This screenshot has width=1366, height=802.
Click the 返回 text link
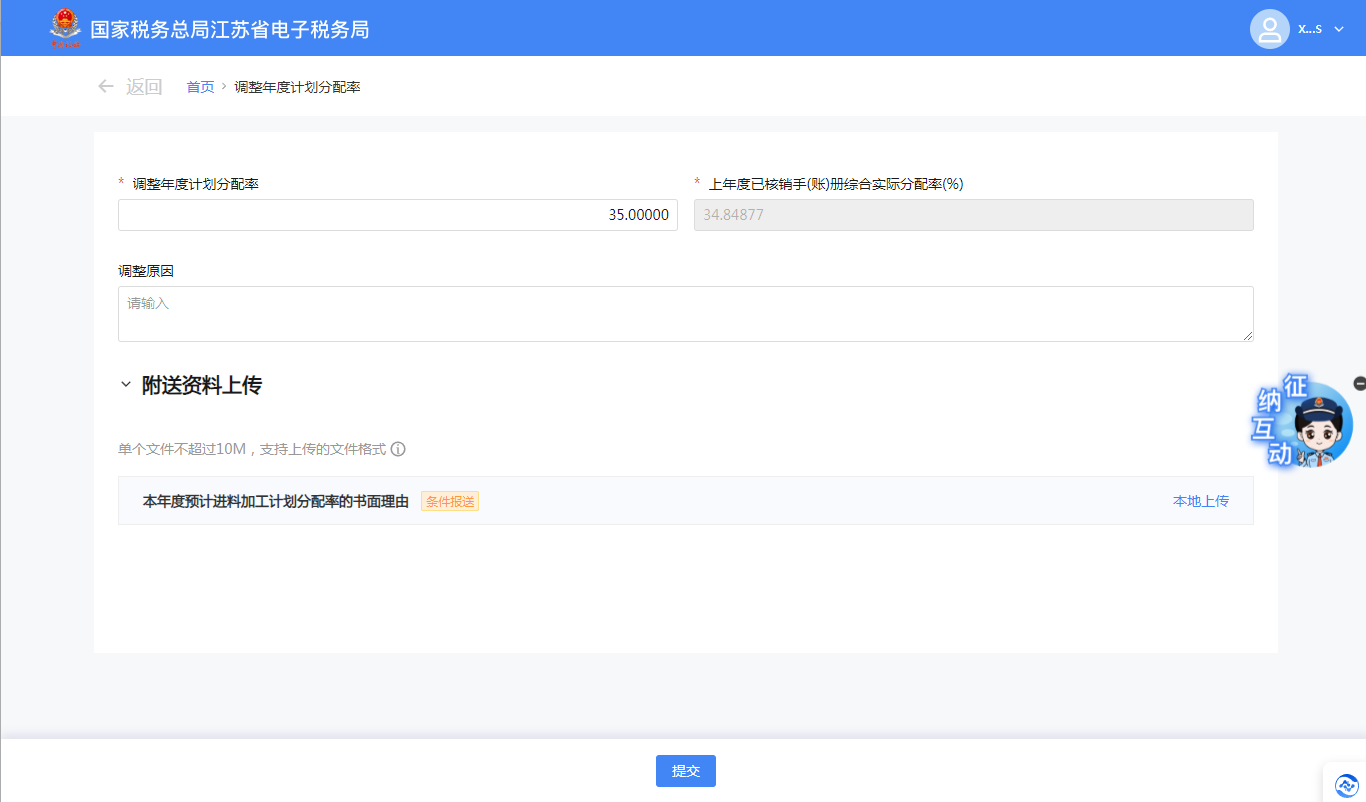click(144, 87)
